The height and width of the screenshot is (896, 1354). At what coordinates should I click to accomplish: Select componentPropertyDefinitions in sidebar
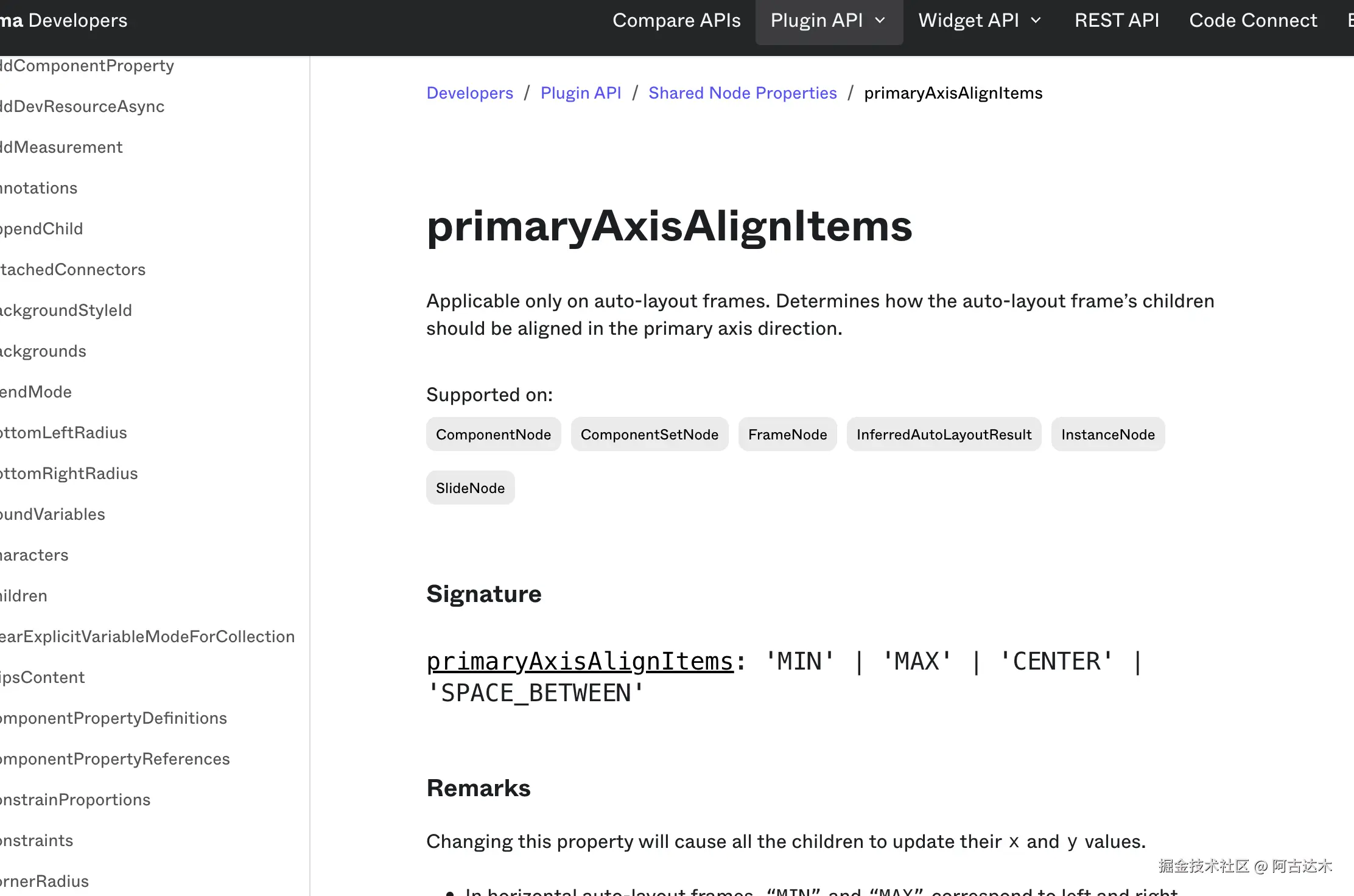pos(113,718)
